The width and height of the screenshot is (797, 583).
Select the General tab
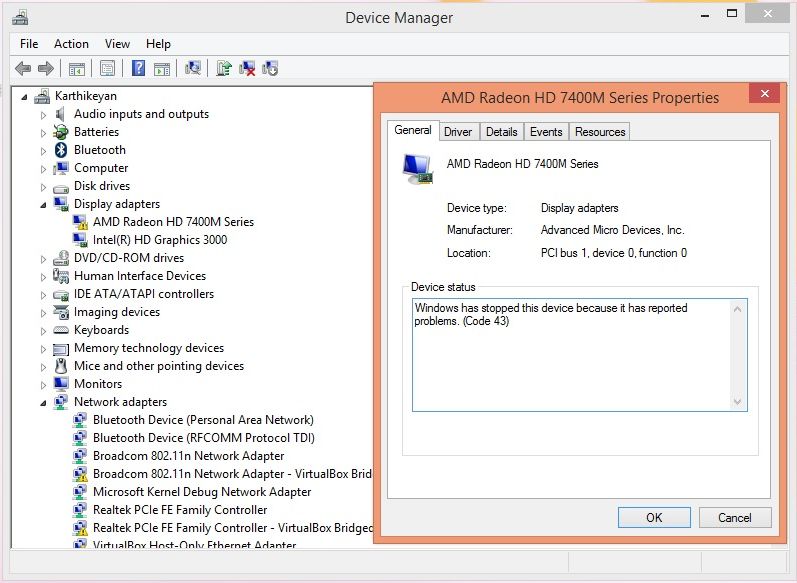tap(413, 130)
